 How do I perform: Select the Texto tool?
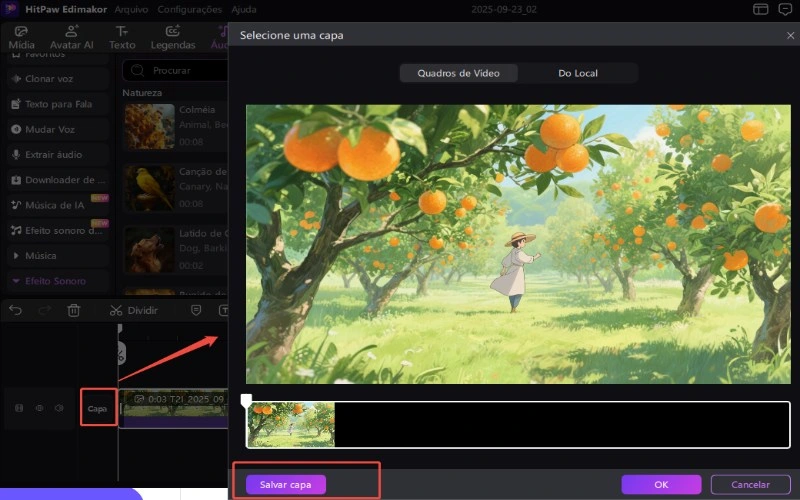[122, 38]
